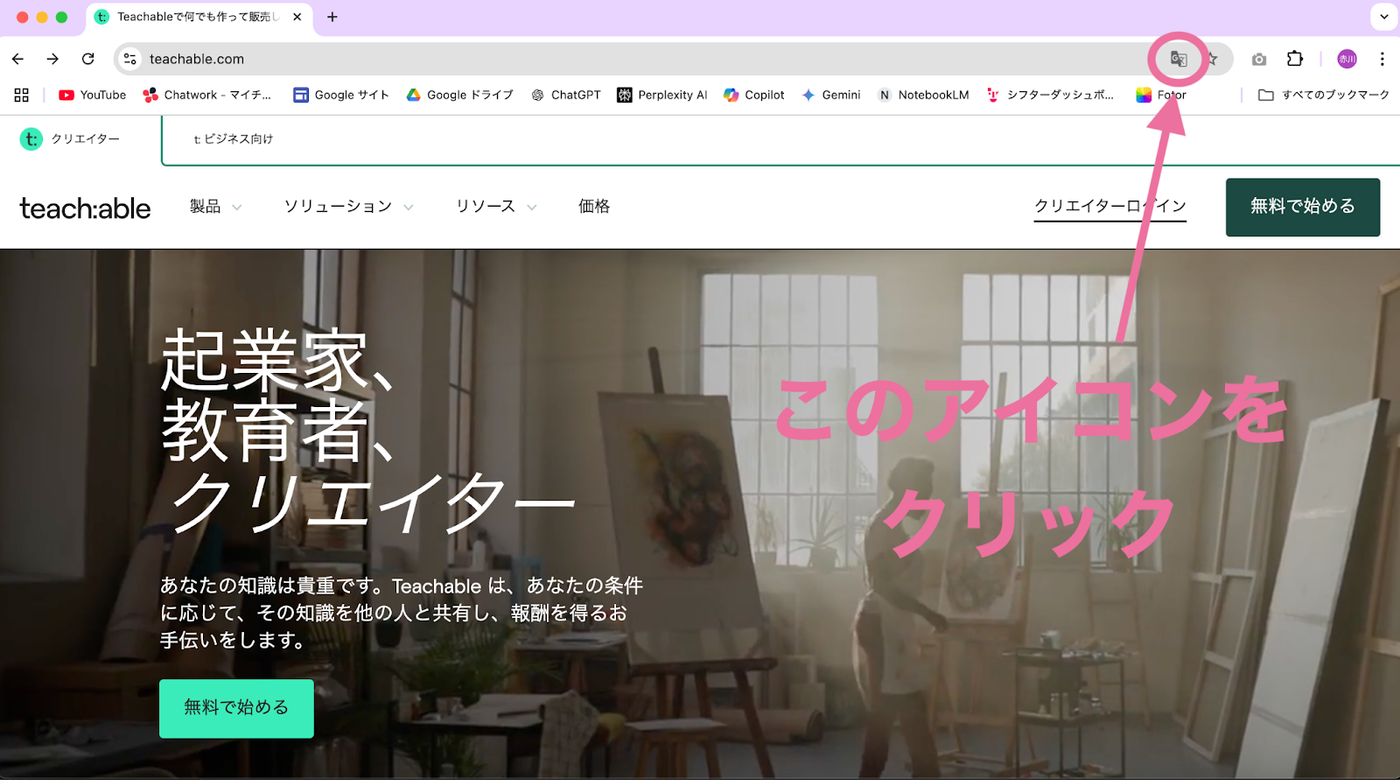Open the Gemini bookmark
1400x780 pixels.
[831, 95]
